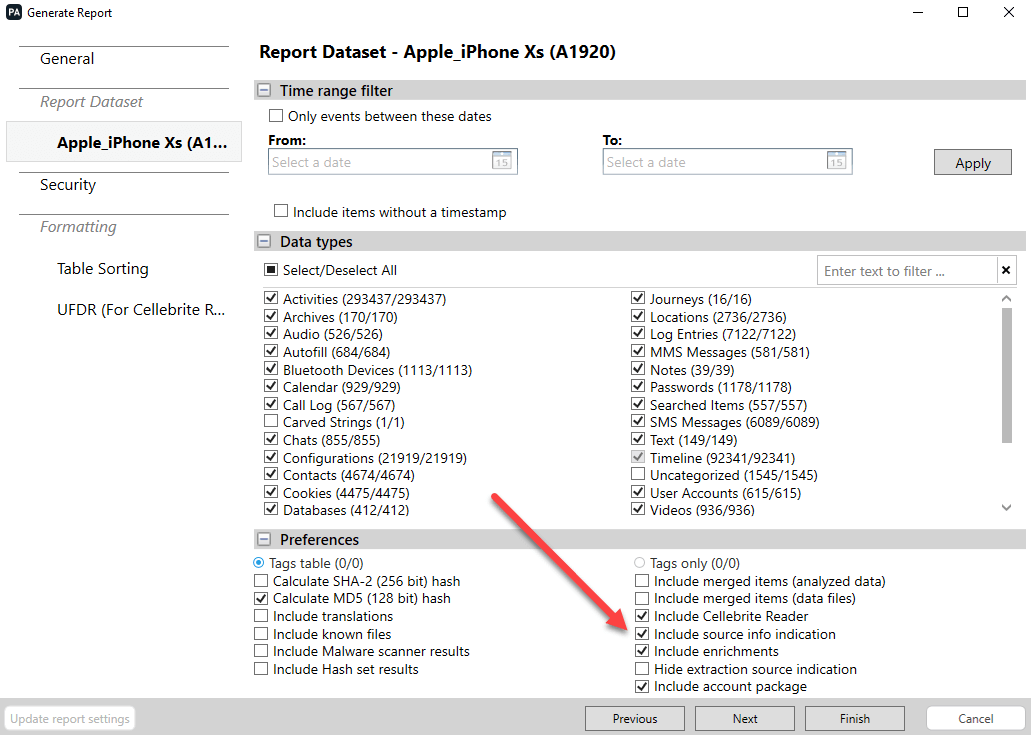This screenshot has width=1032, height=735.
Task: Check the Uncategorized data type
Action: (638, 474)
